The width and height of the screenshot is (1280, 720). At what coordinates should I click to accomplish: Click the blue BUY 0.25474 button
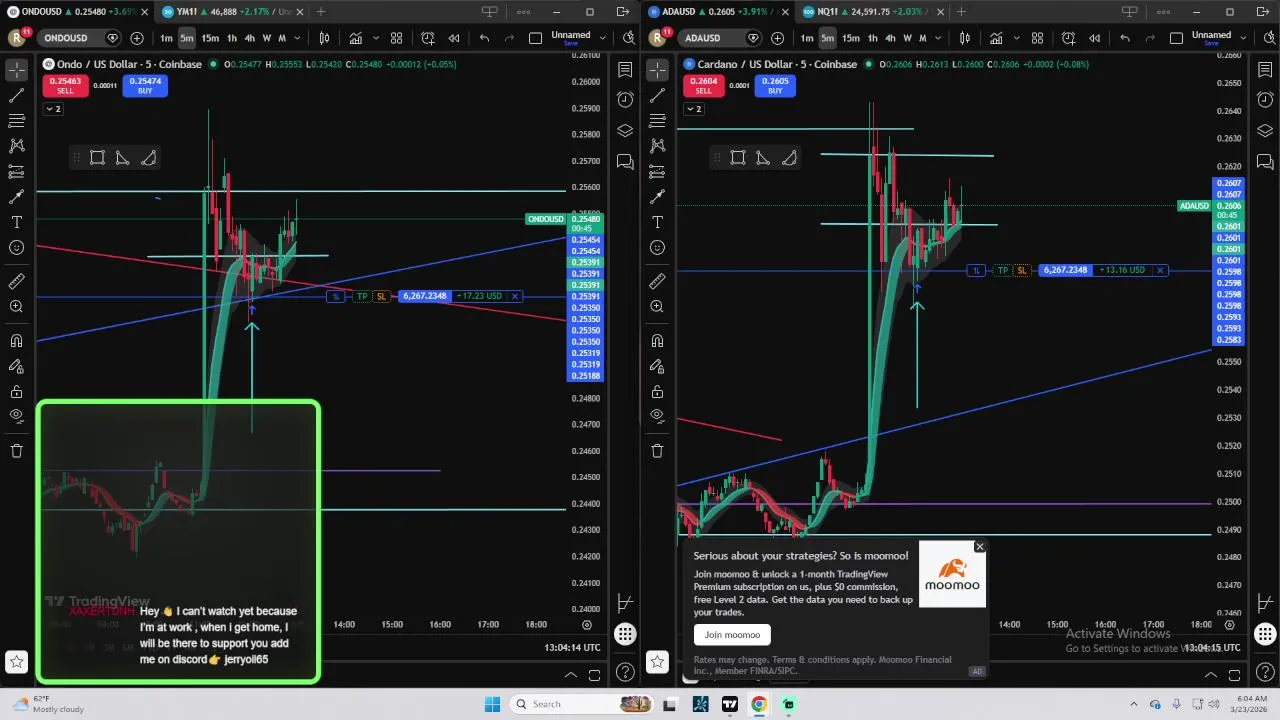pyautogui.click(x=145, y=86)
